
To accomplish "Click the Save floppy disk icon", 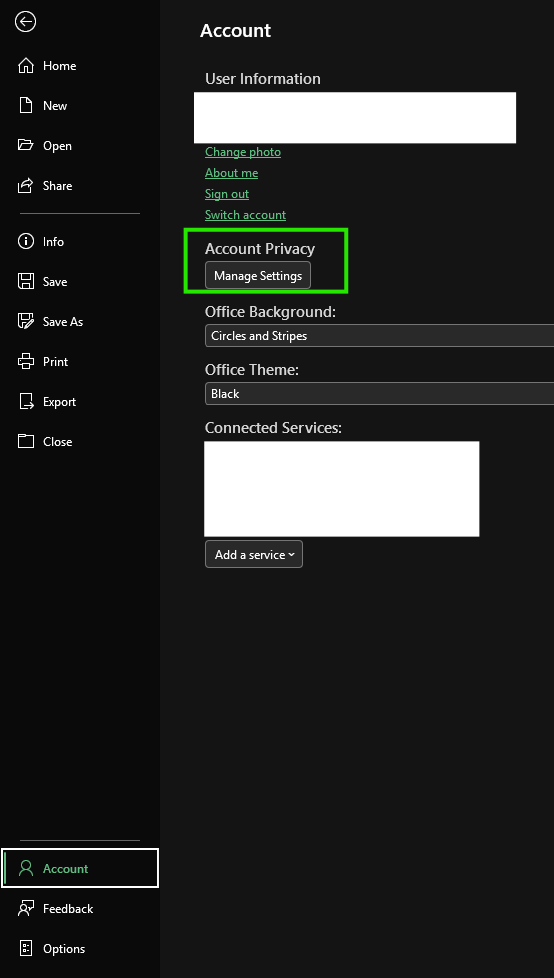I will click(26, 281).
